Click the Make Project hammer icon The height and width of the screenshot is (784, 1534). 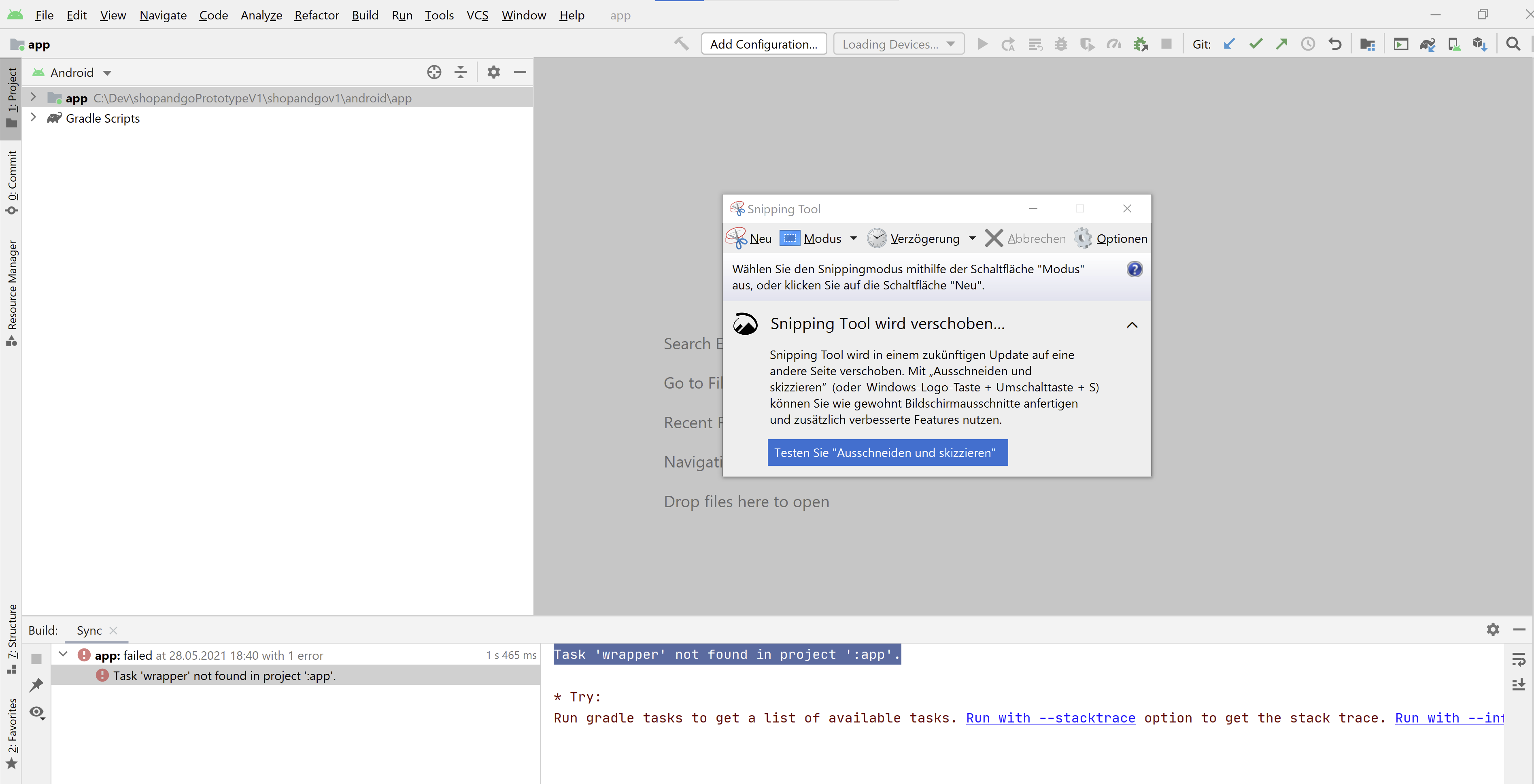681,43
